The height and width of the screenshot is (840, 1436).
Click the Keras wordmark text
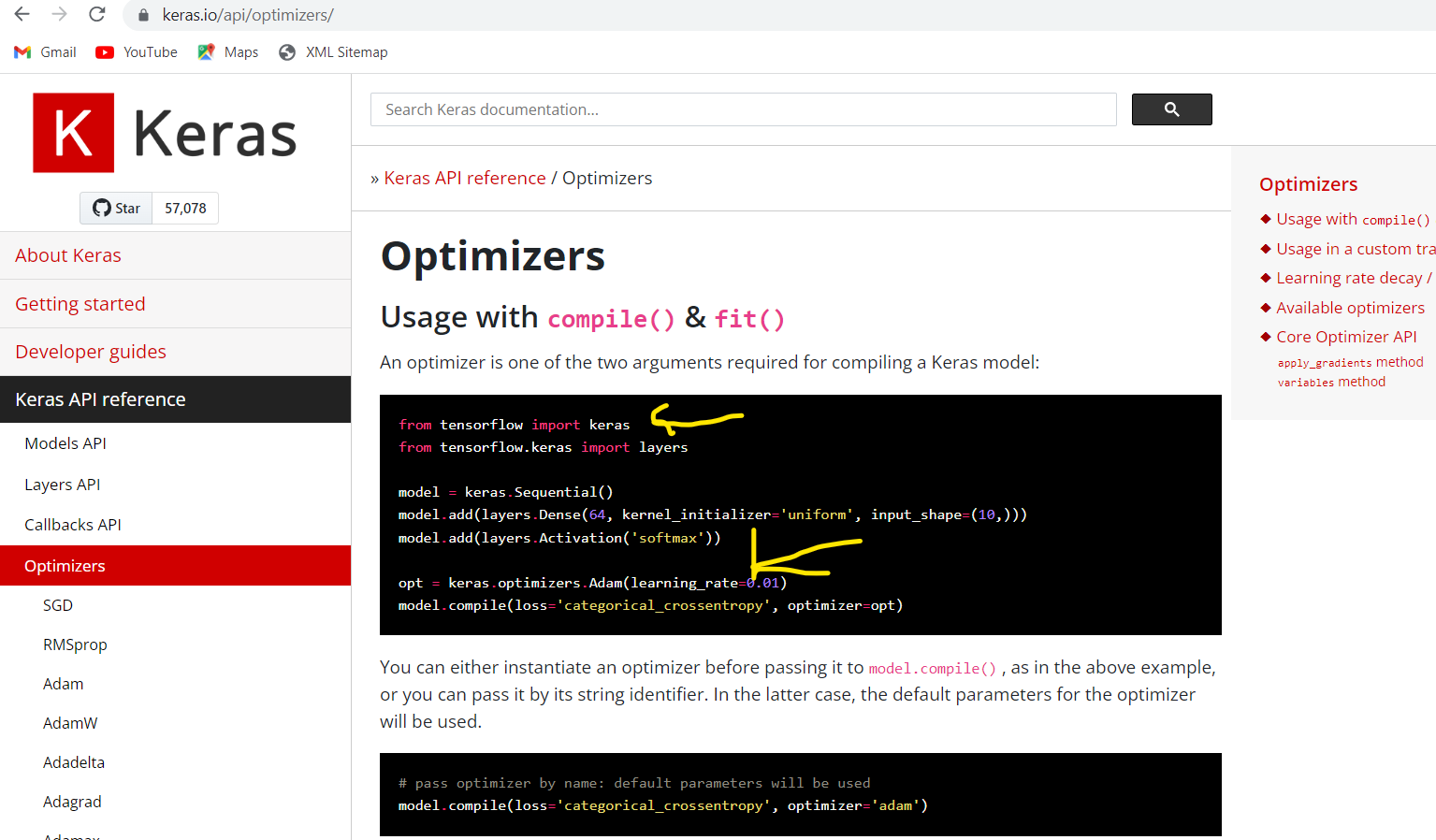(x=214, y=133)
